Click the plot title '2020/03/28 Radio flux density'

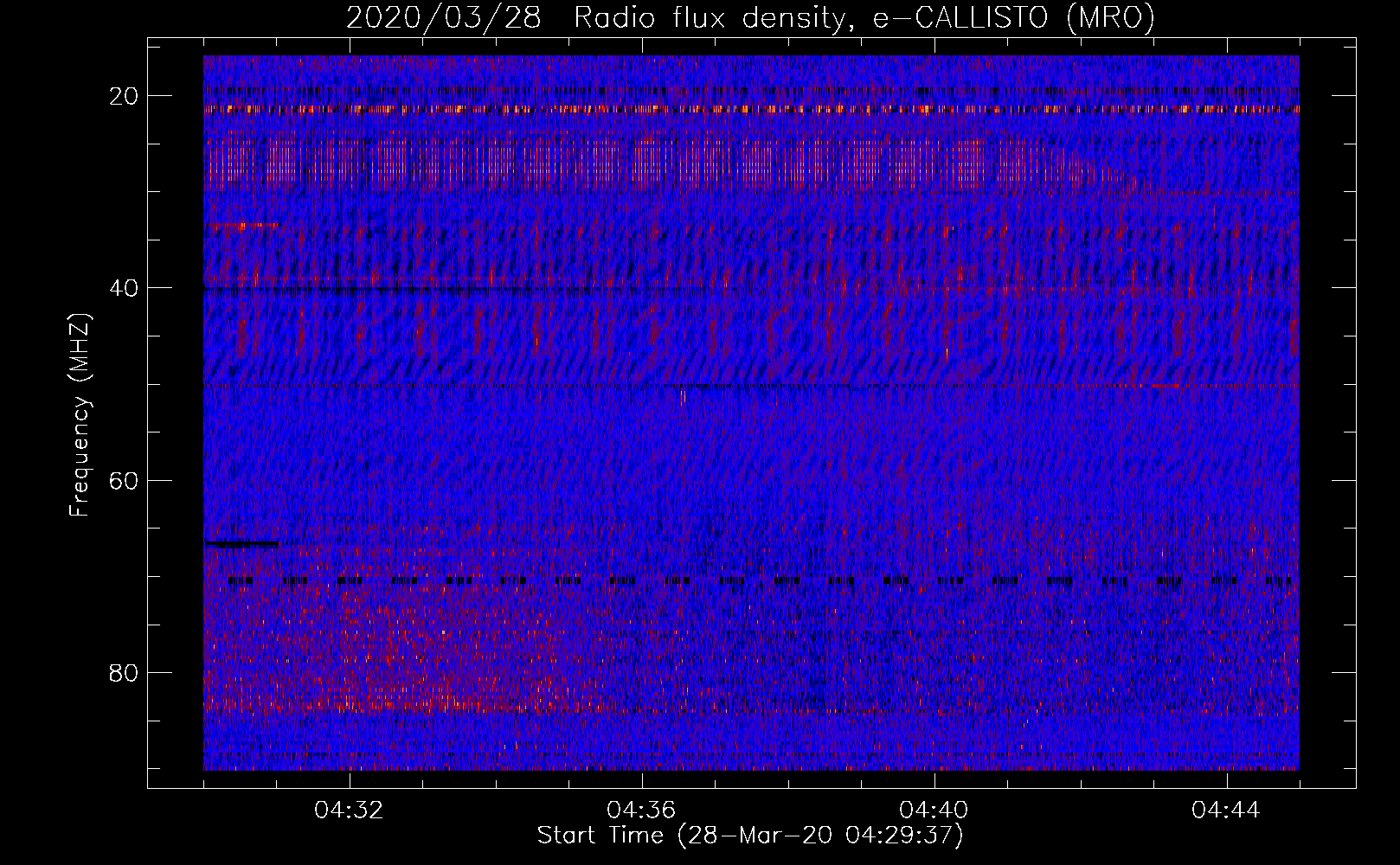751,18
